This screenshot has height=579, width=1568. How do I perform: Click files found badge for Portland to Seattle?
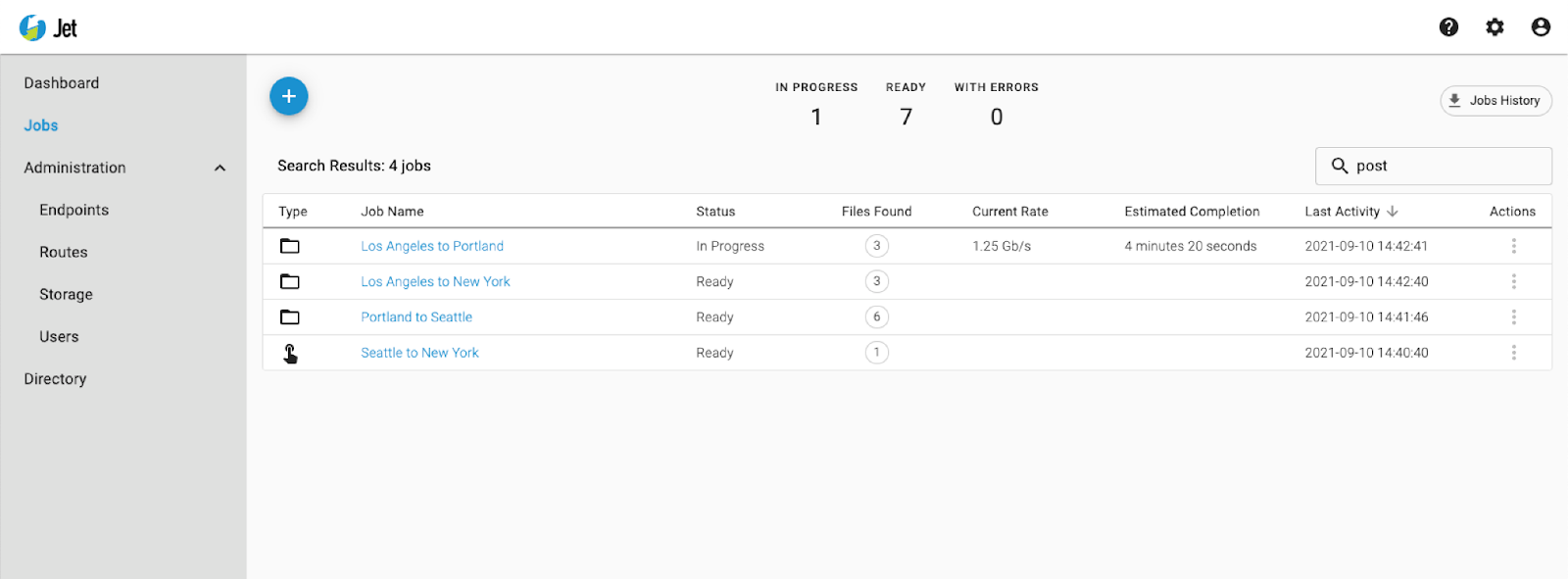click(877, 317)
